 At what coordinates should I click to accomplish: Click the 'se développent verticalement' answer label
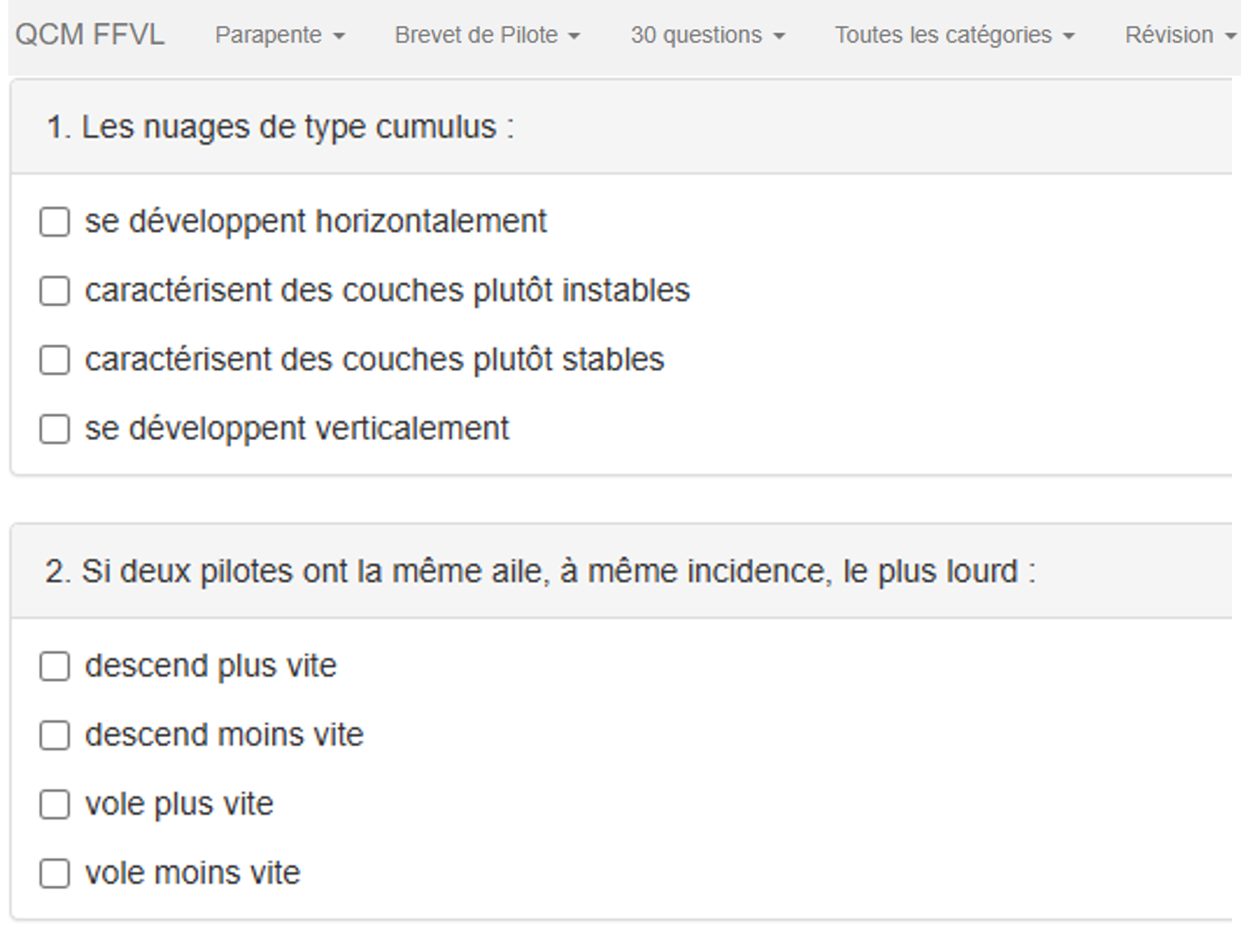[296, 429]
